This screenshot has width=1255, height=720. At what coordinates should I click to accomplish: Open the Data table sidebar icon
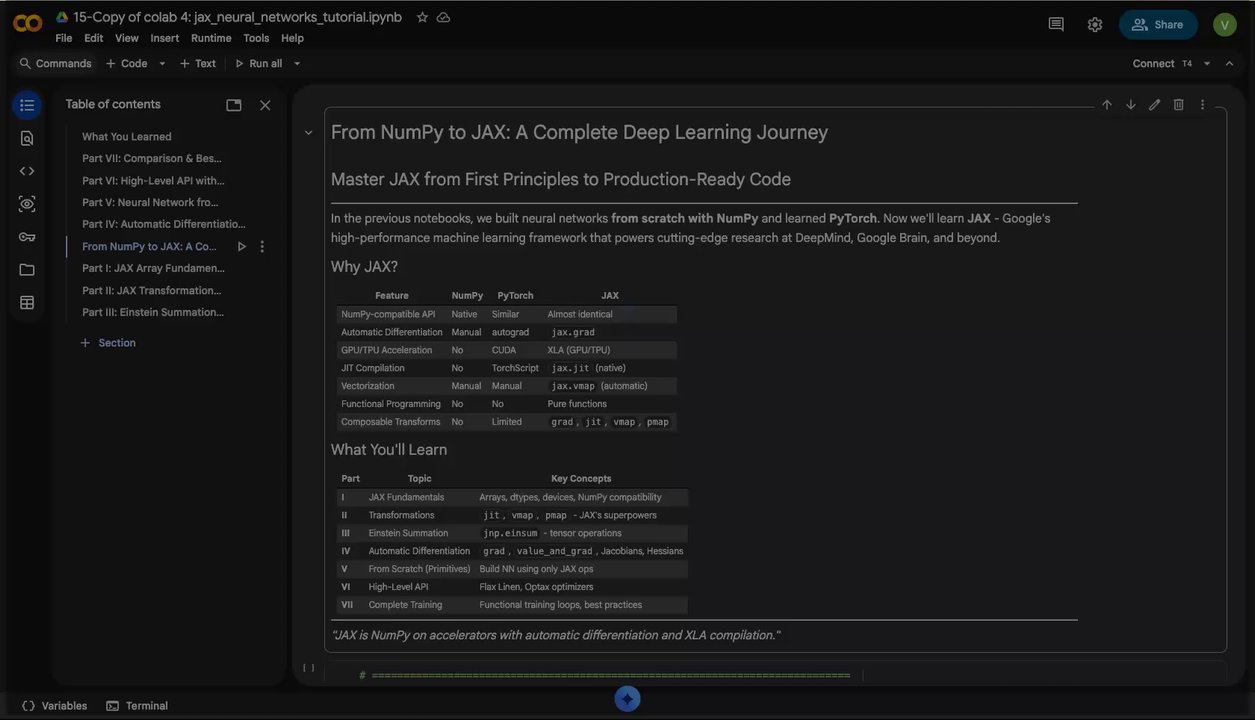click(27, 302)
